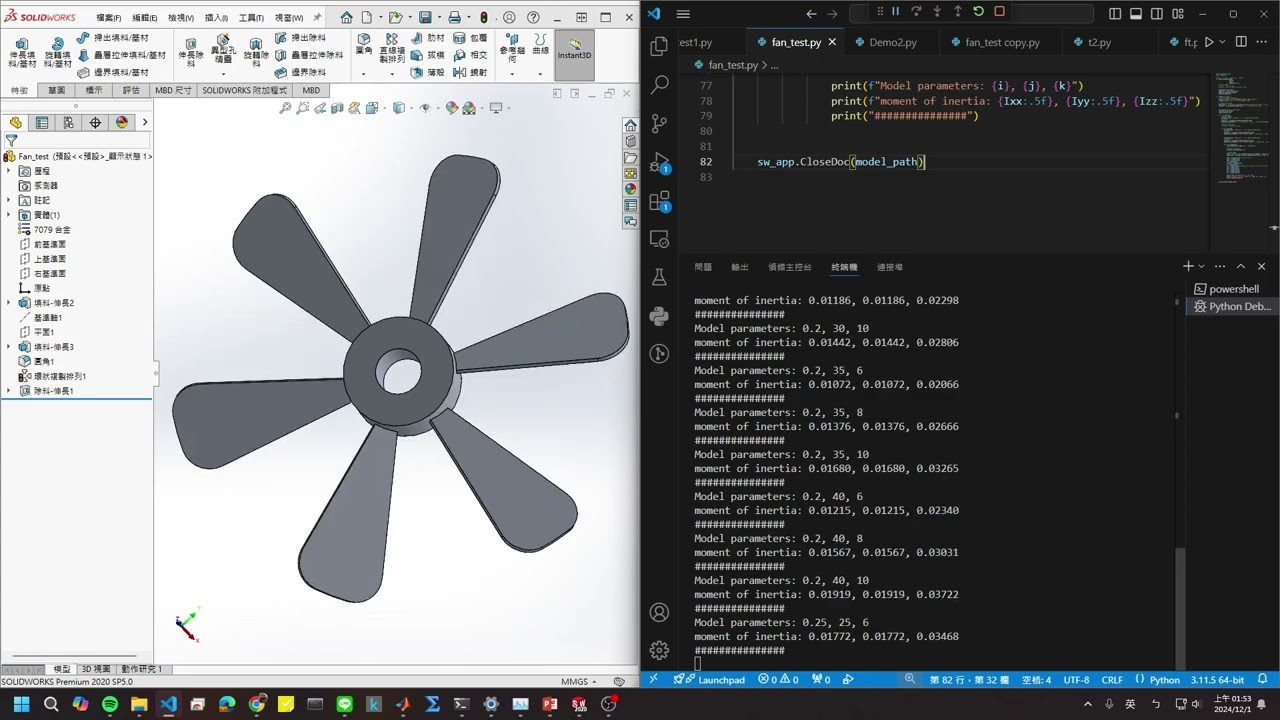
Task: Click the debug Restart button
Action: 978,12
